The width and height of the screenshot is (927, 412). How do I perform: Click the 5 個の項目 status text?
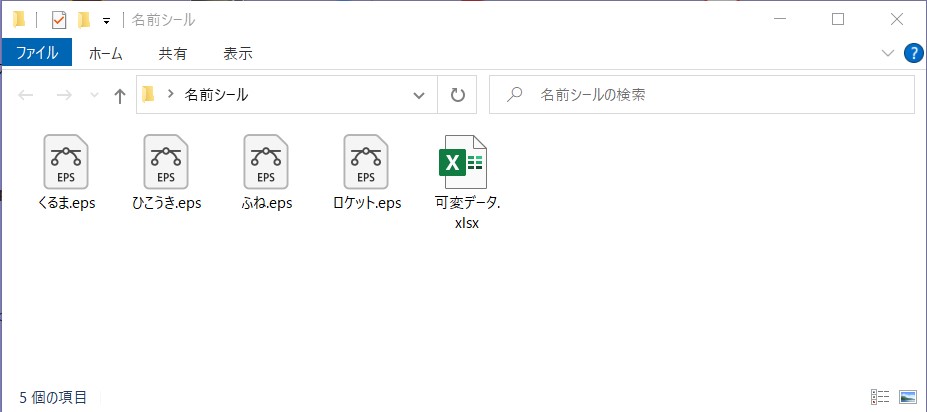(x=53, y=397)
